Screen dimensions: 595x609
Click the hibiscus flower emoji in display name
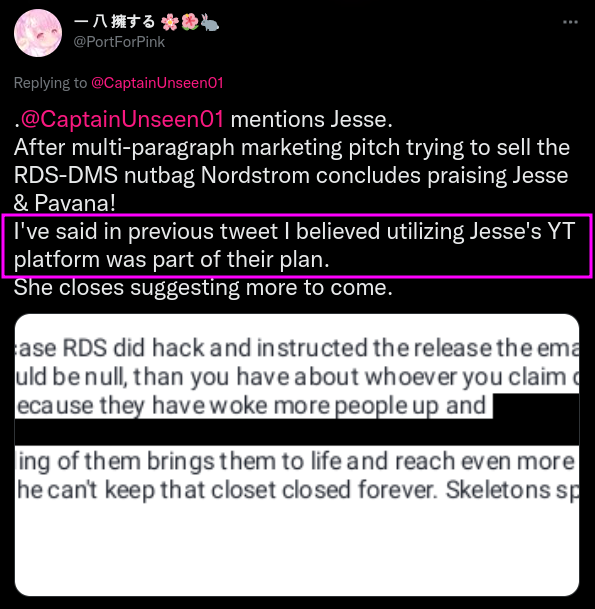(190, 22)
